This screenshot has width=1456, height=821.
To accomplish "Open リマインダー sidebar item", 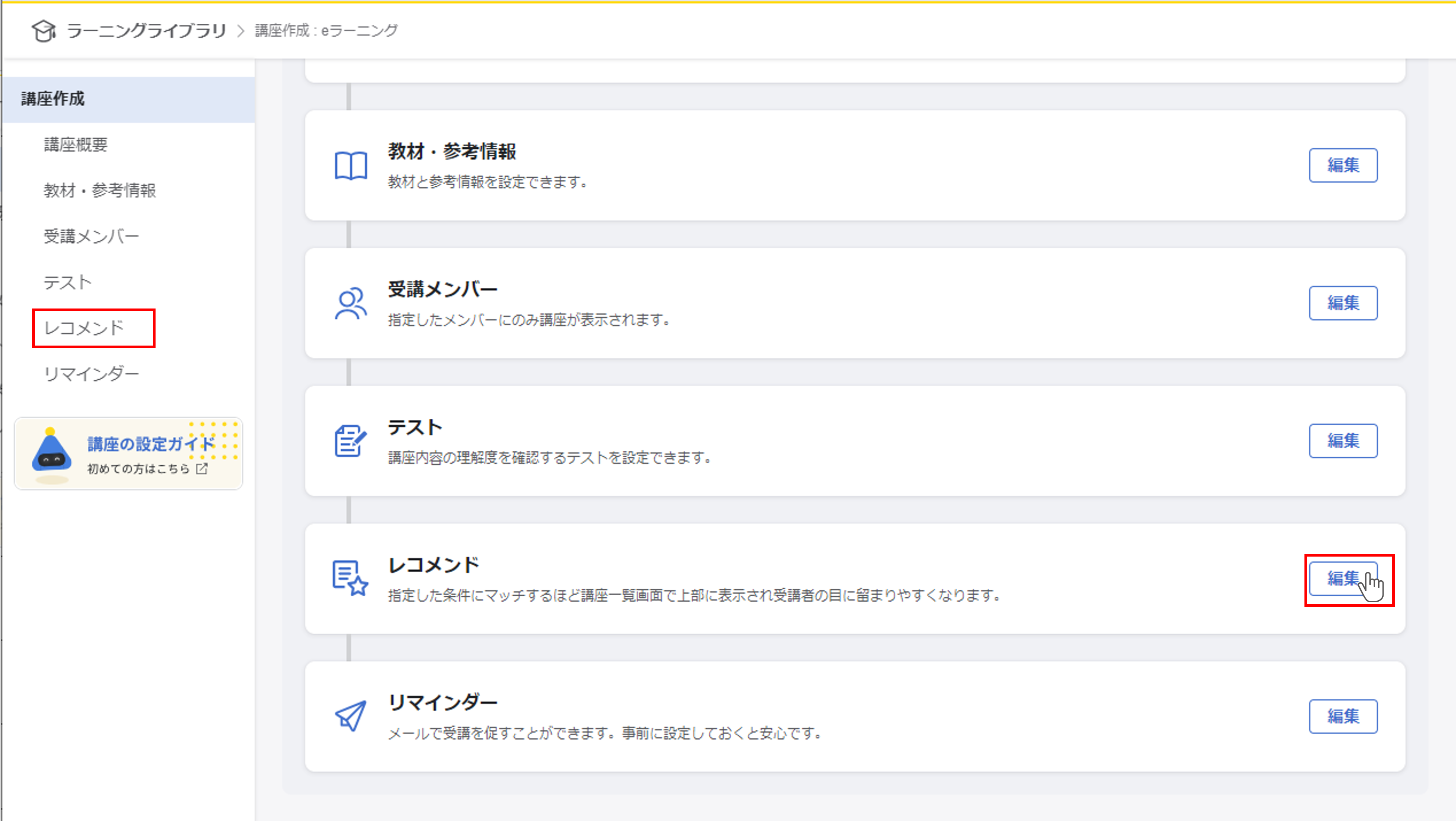I will (91, 374).
